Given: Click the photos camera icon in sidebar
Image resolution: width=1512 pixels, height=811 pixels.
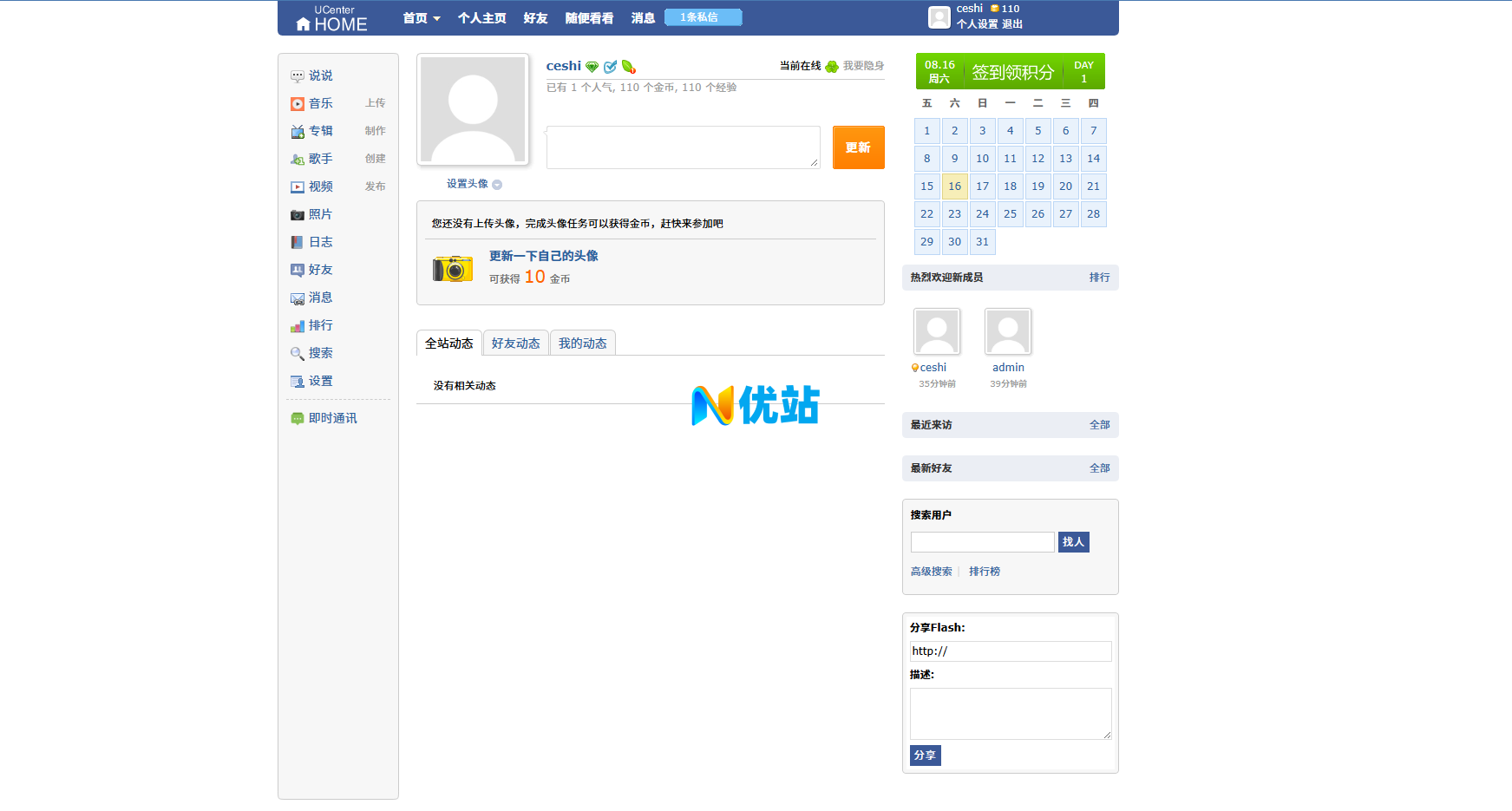Looking at the screenshot, I should coord(298,215).
